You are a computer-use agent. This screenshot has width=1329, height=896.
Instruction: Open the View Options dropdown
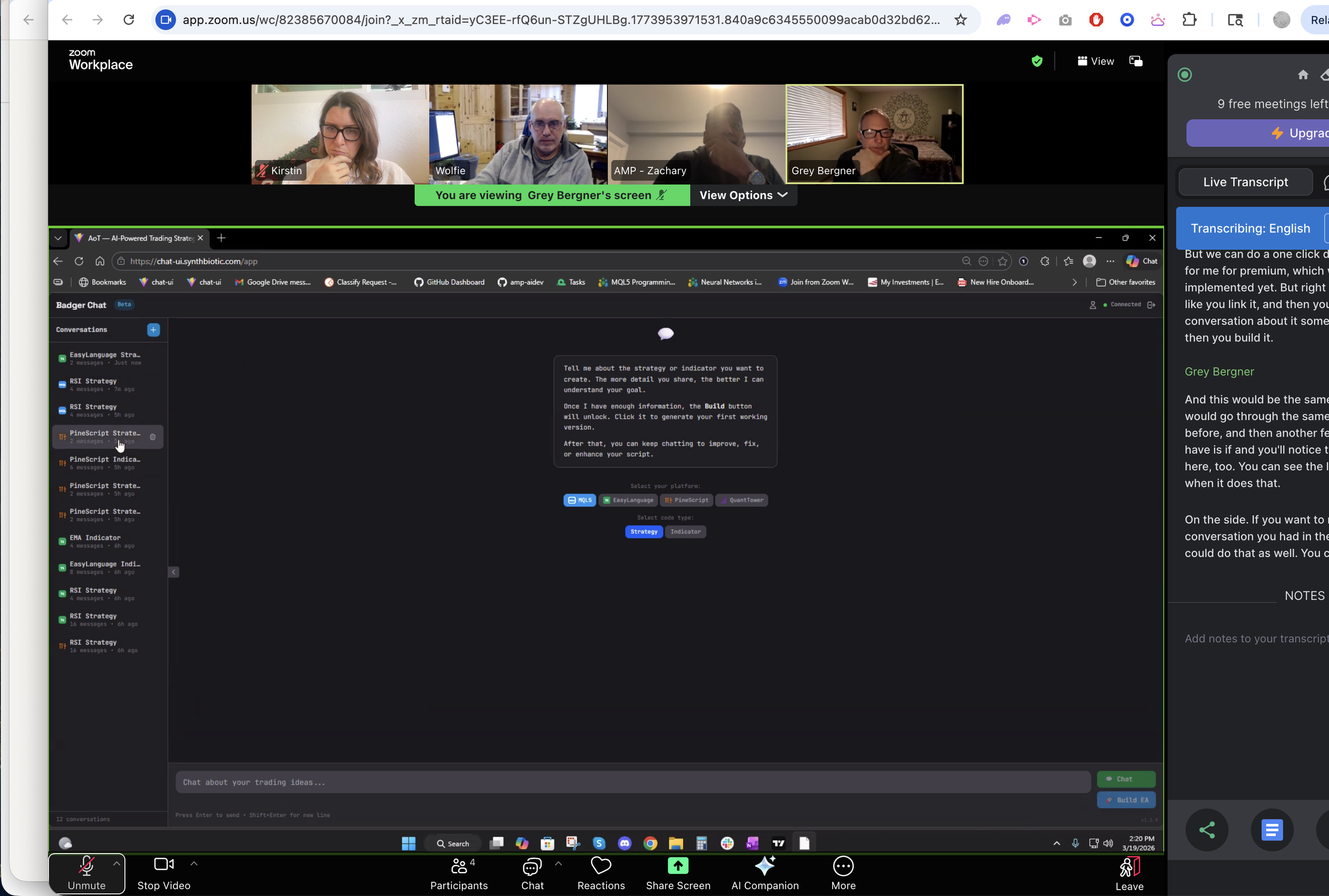(x=744, y=196)
